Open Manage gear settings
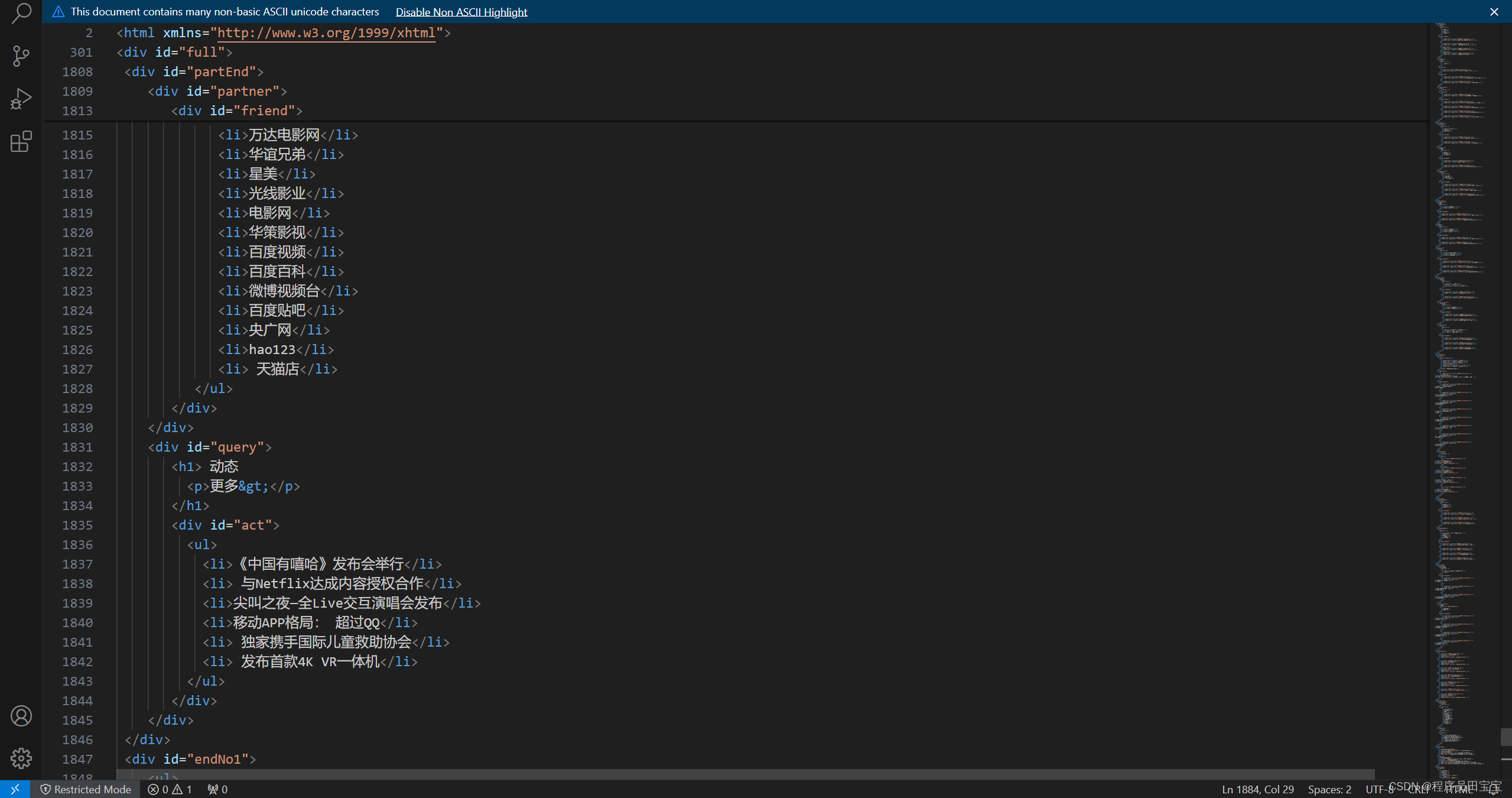This screenshot has width=1512, height=798. point(21,758)
